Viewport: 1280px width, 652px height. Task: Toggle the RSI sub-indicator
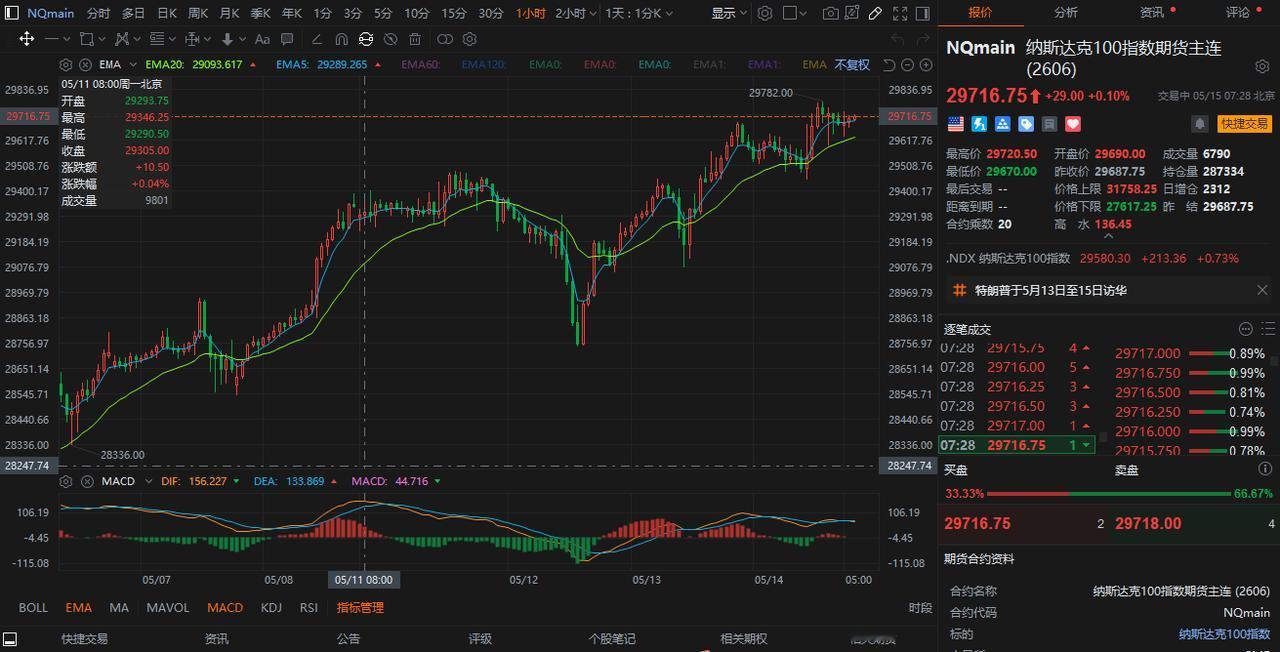309,607
